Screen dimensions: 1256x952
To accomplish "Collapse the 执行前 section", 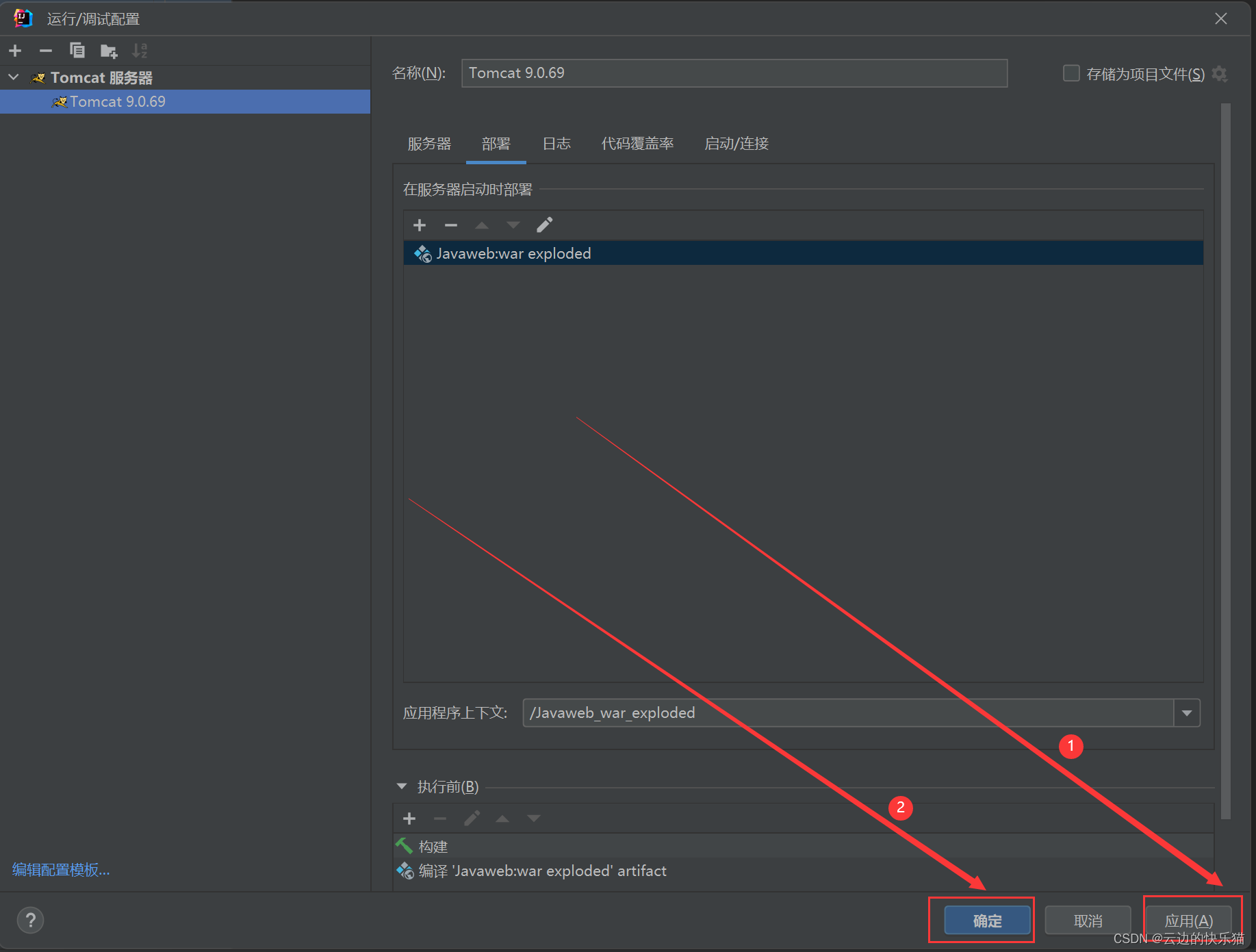I will click(x=402, y=786).
